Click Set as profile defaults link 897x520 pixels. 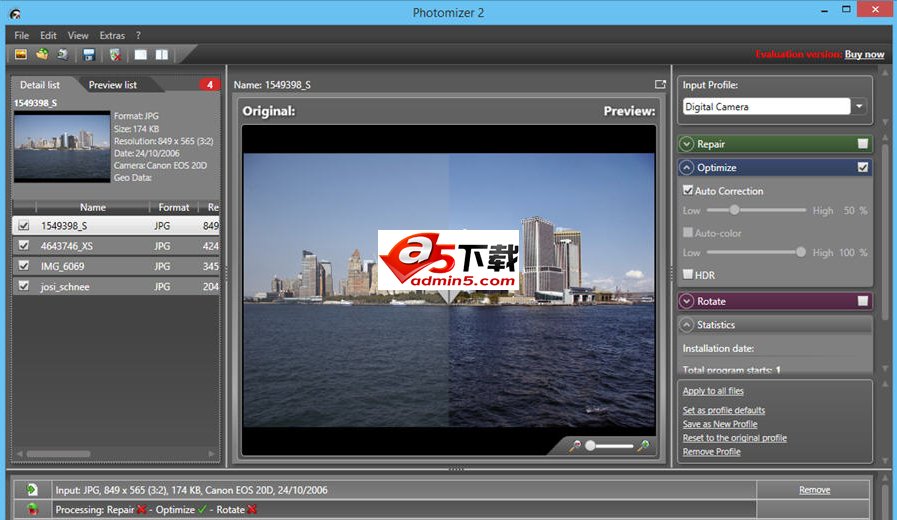(724, 410)
